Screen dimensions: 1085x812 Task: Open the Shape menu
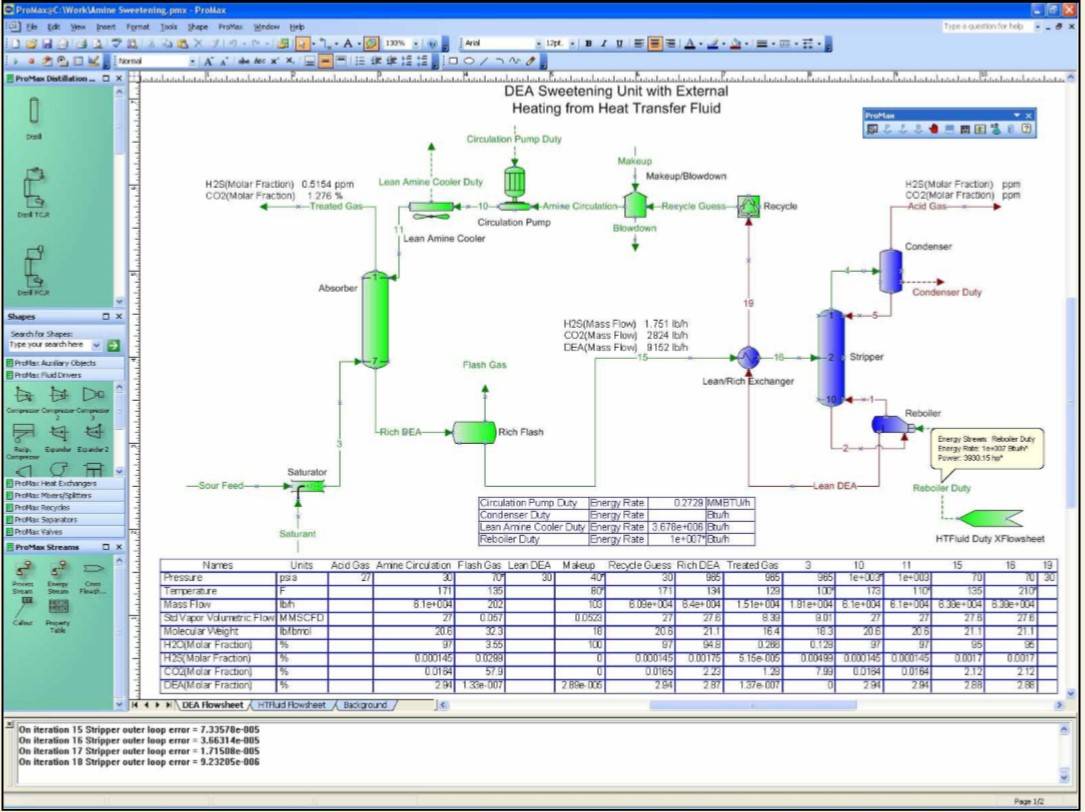tap(197, 26)
